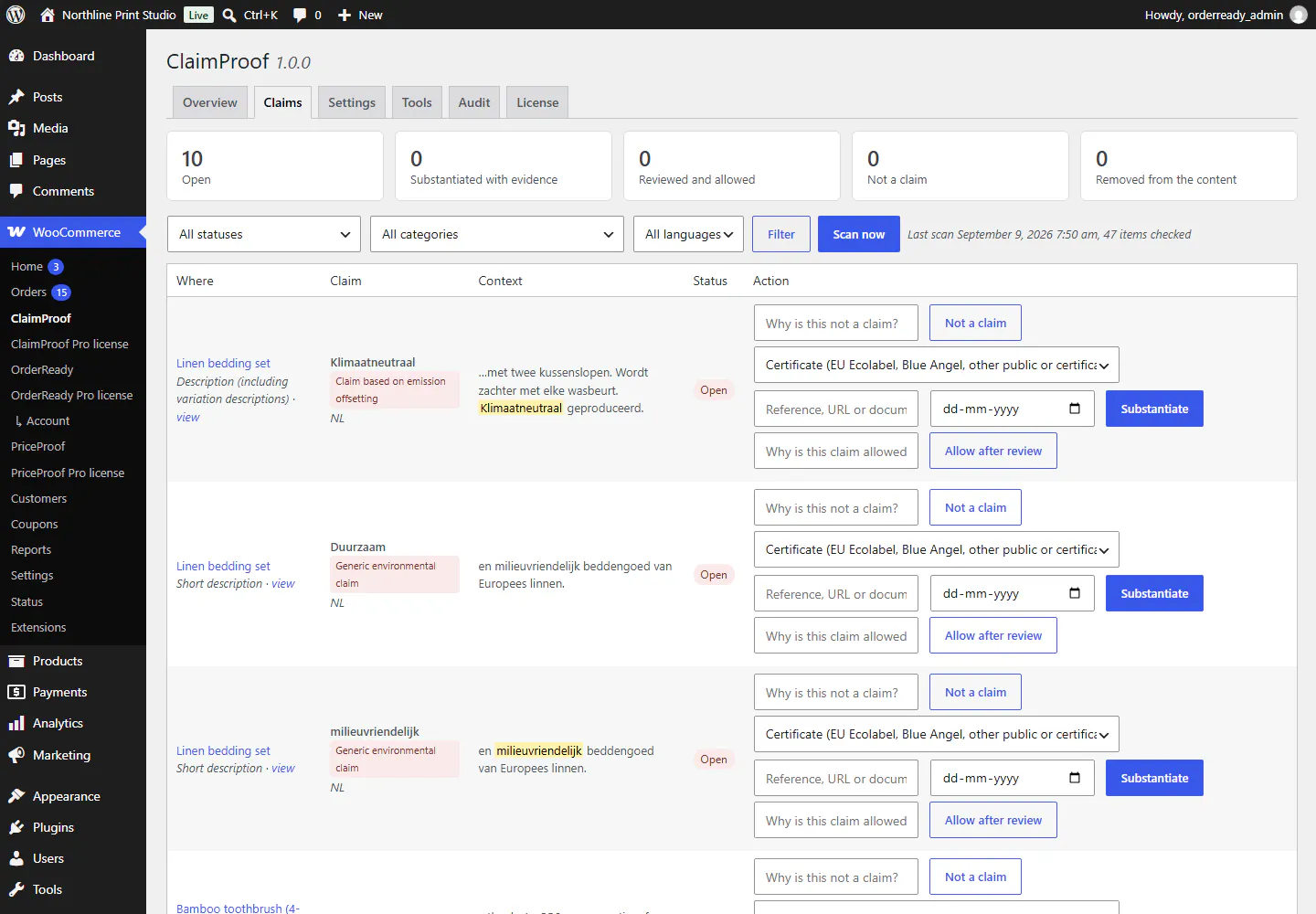Image resolution: width=1316 pixels, height=914 pixels.
Task: Click the Plugins plug icon
Action: [x=16, y=827]
